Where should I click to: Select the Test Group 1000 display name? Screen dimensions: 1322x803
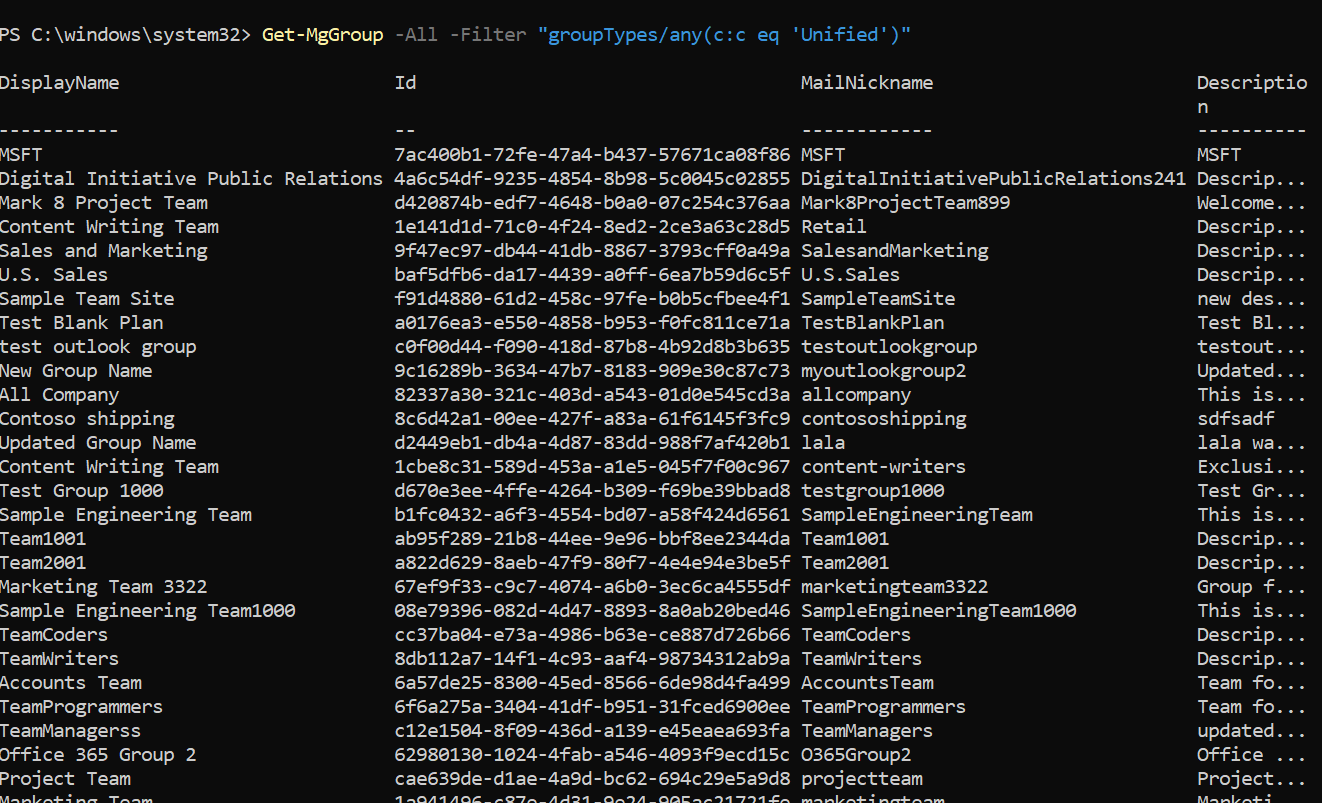[82, 491]
